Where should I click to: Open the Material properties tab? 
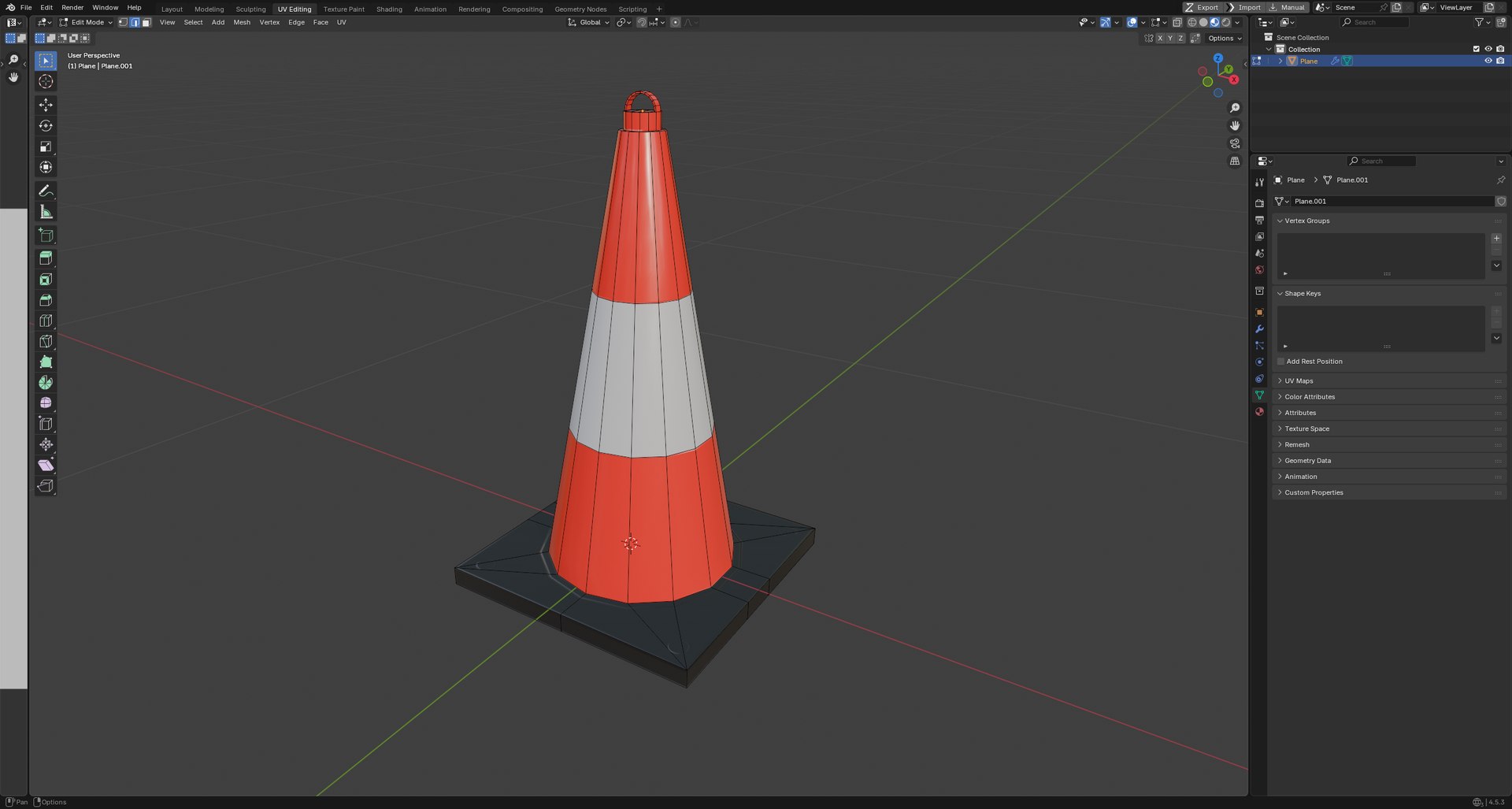[1259, 411]
